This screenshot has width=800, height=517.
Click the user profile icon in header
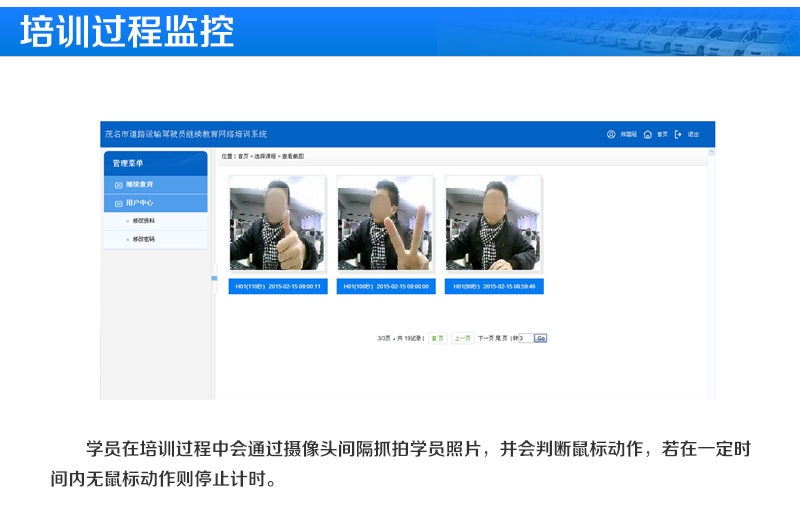[x=611, y=134]
